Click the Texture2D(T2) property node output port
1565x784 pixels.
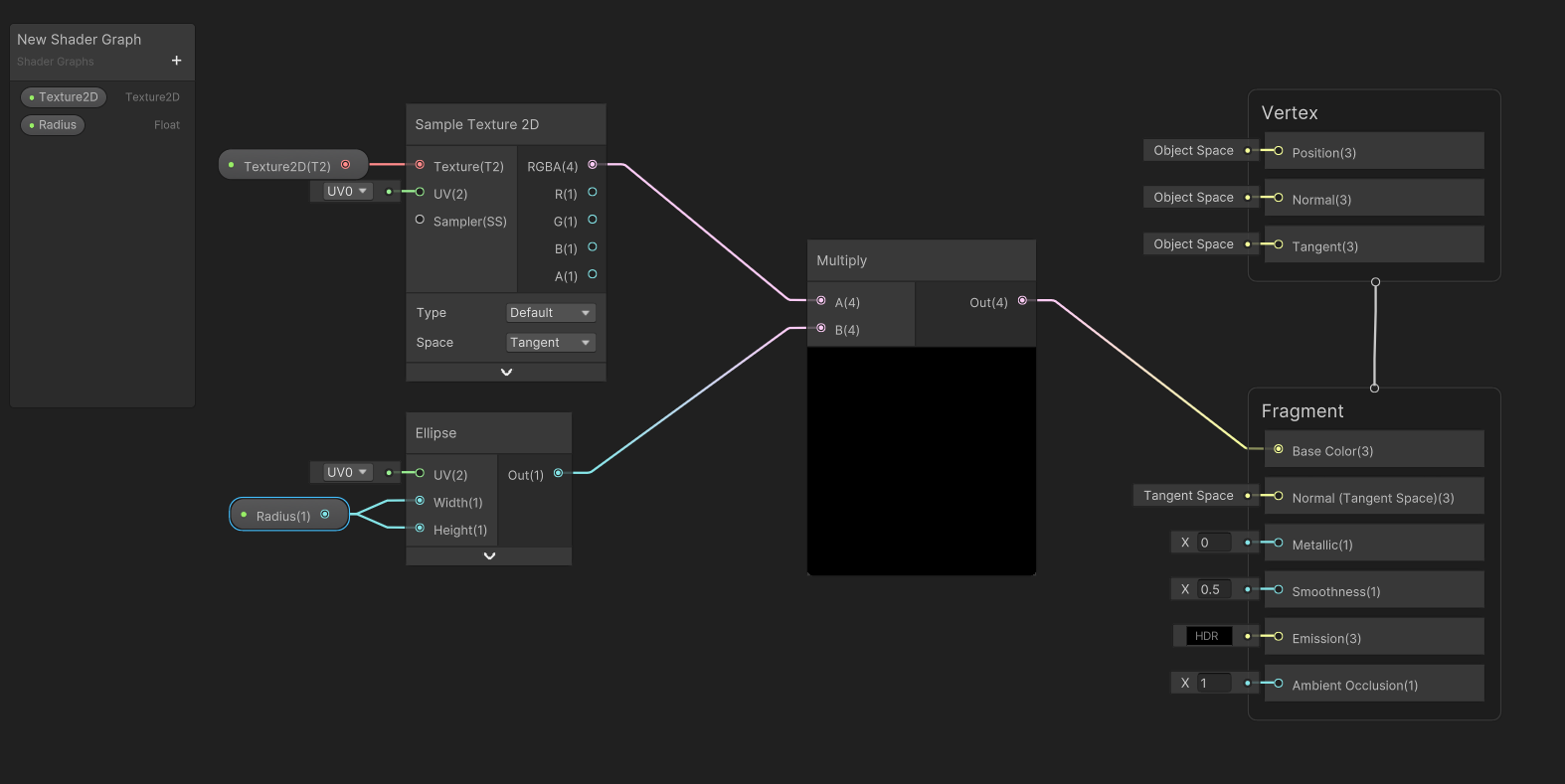click(x=346, y=165)
